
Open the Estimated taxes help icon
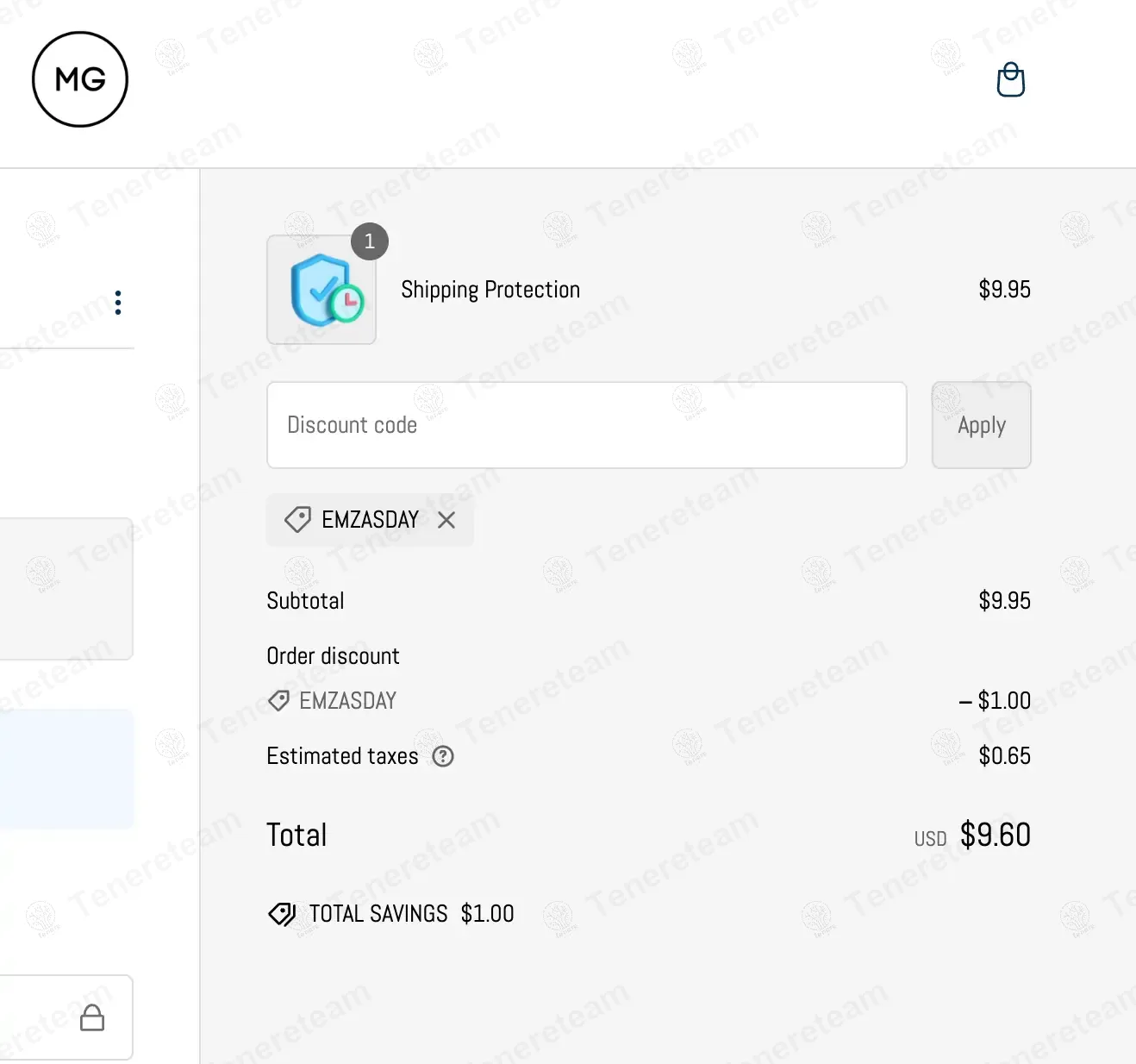coord(443,756)
